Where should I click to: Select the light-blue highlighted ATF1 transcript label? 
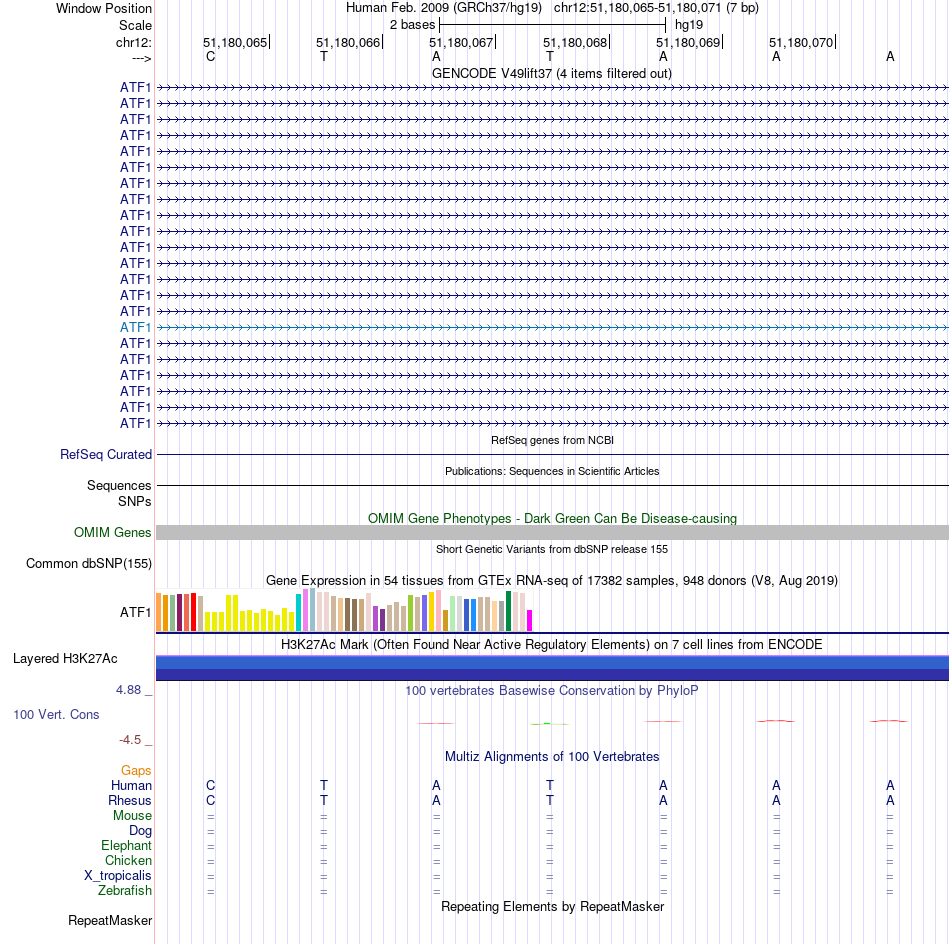135,327
